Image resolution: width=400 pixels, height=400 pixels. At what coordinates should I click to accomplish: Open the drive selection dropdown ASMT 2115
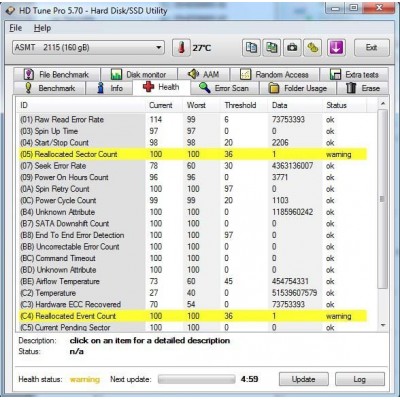click(x=89, y=48)
